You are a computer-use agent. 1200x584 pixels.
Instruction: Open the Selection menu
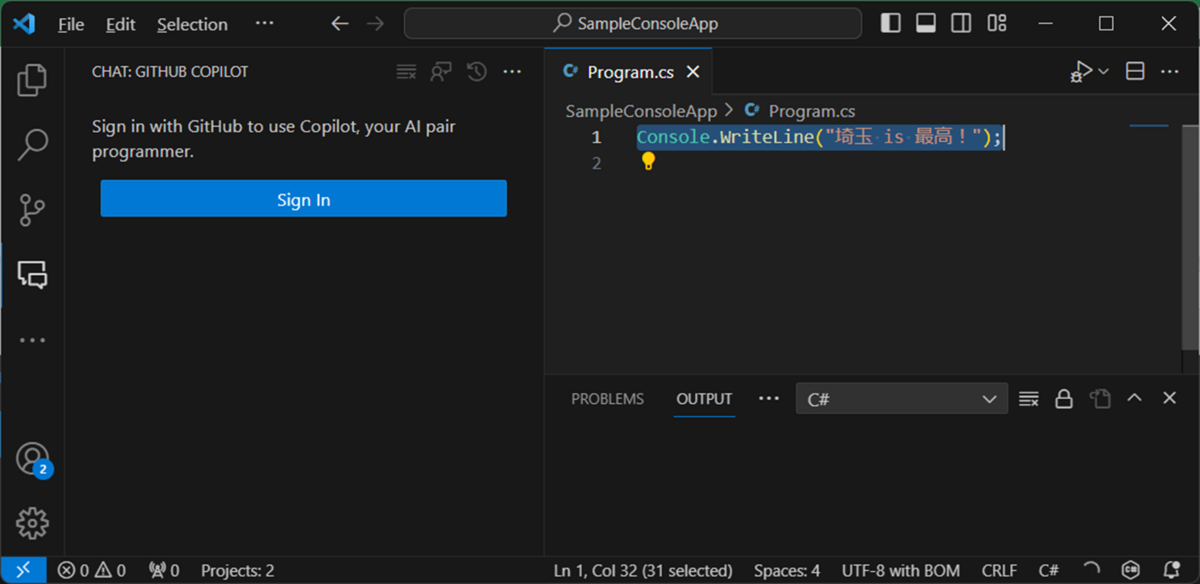point(192,24)
